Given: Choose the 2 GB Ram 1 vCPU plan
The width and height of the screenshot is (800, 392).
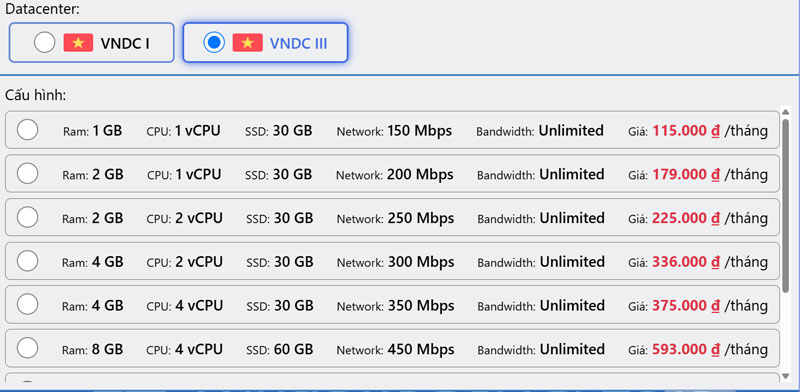Looking at the screenshot, I should (27, 174).
